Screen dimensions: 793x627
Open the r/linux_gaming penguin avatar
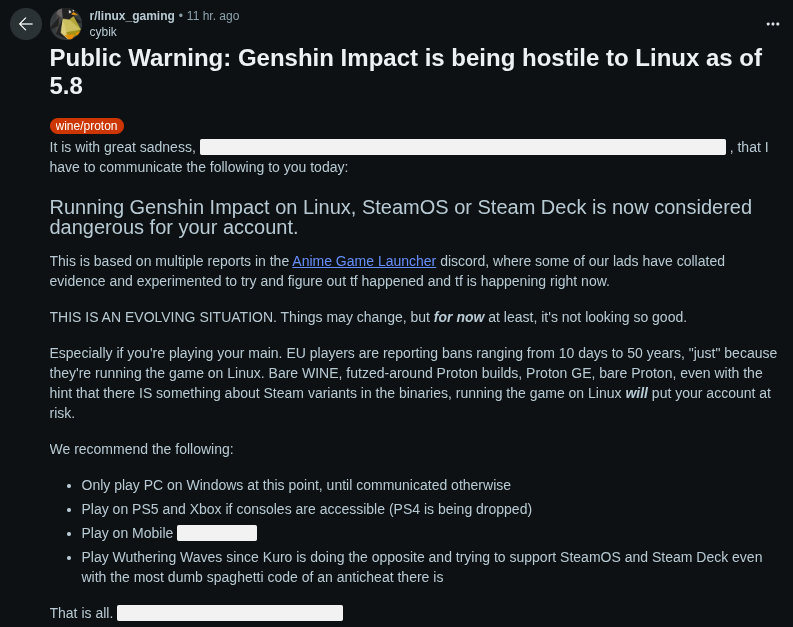[66, 24]
